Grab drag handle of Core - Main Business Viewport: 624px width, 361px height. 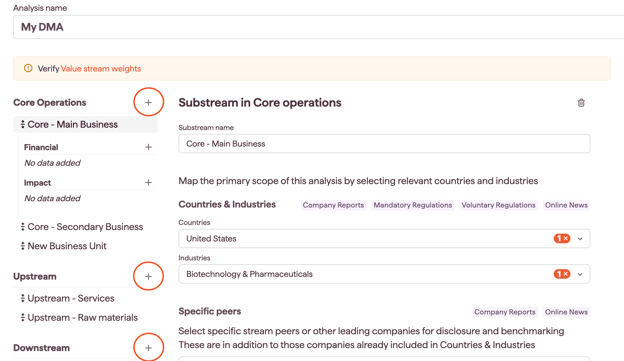23,125
